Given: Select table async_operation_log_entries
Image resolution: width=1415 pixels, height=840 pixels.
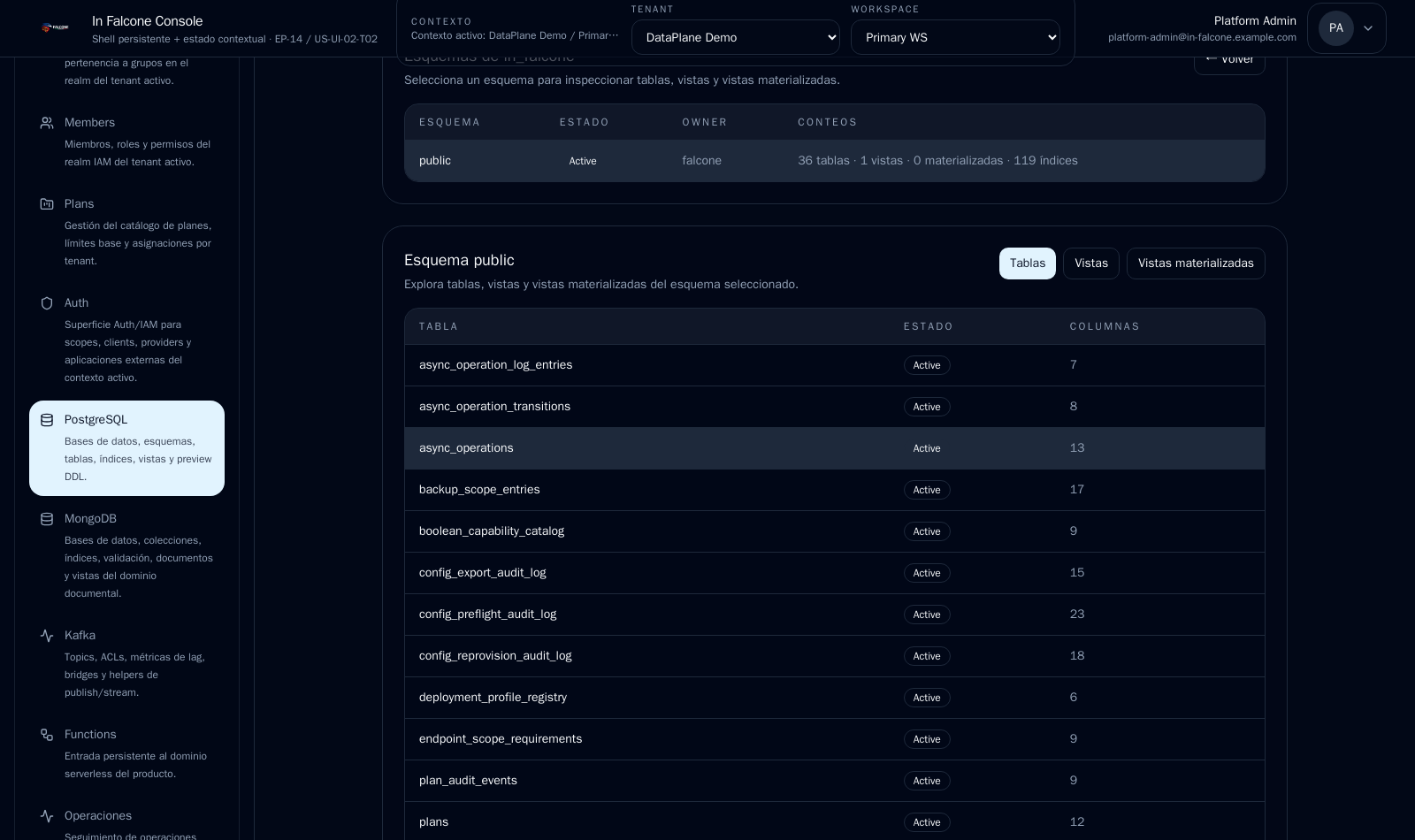Looking at the screenshot, I should click(x=835, y=365).
